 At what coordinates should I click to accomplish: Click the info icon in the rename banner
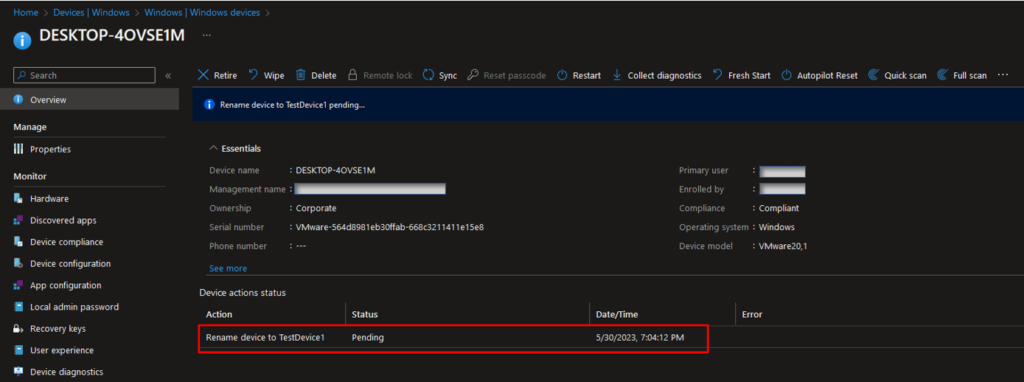pos(209,104)
